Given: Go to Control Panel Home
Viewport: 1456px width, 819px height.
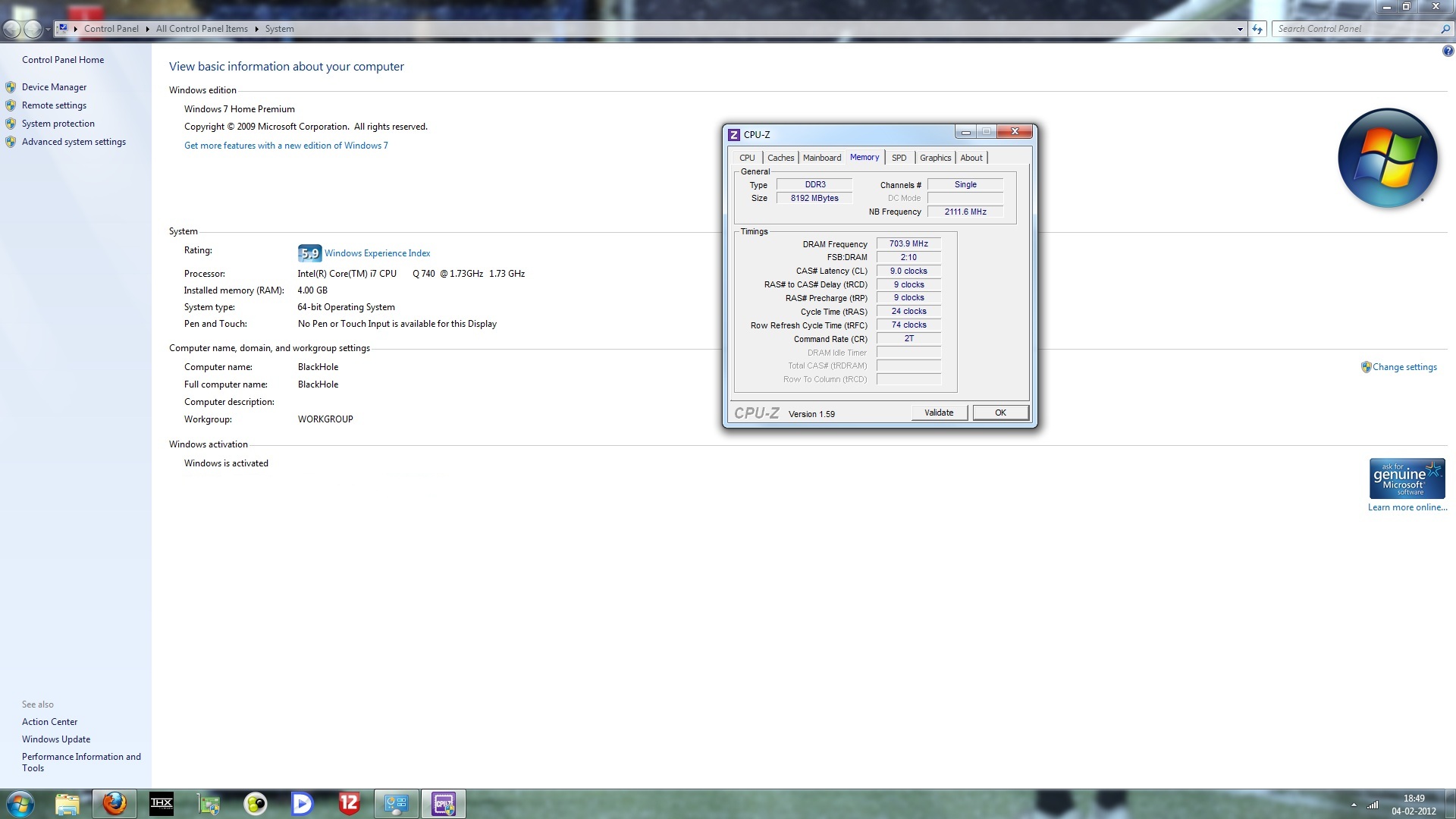Looking at the screenshot, I should pos(63,60).
